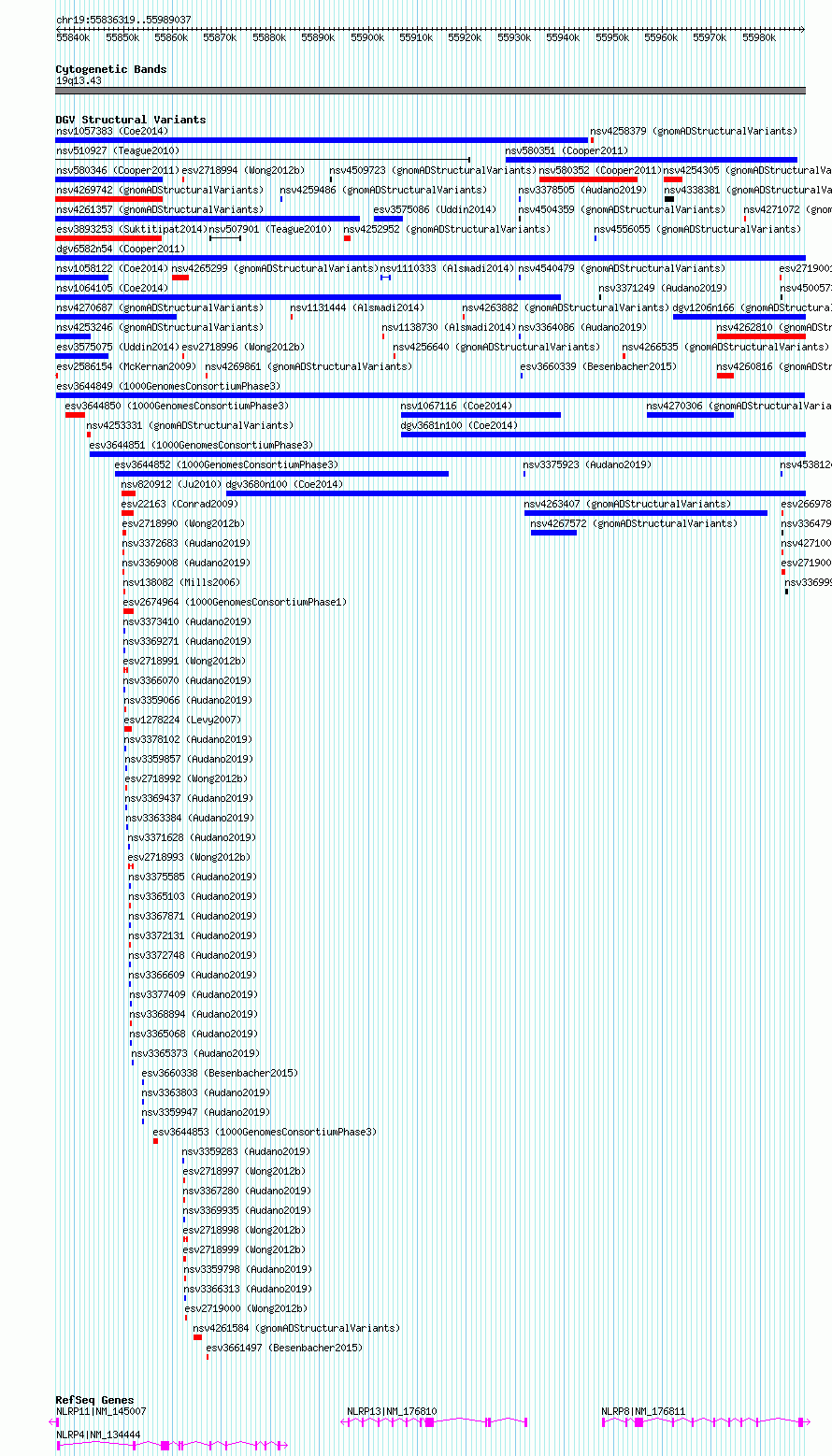Click the 55900k ruler tick label

tap(367, 37)
